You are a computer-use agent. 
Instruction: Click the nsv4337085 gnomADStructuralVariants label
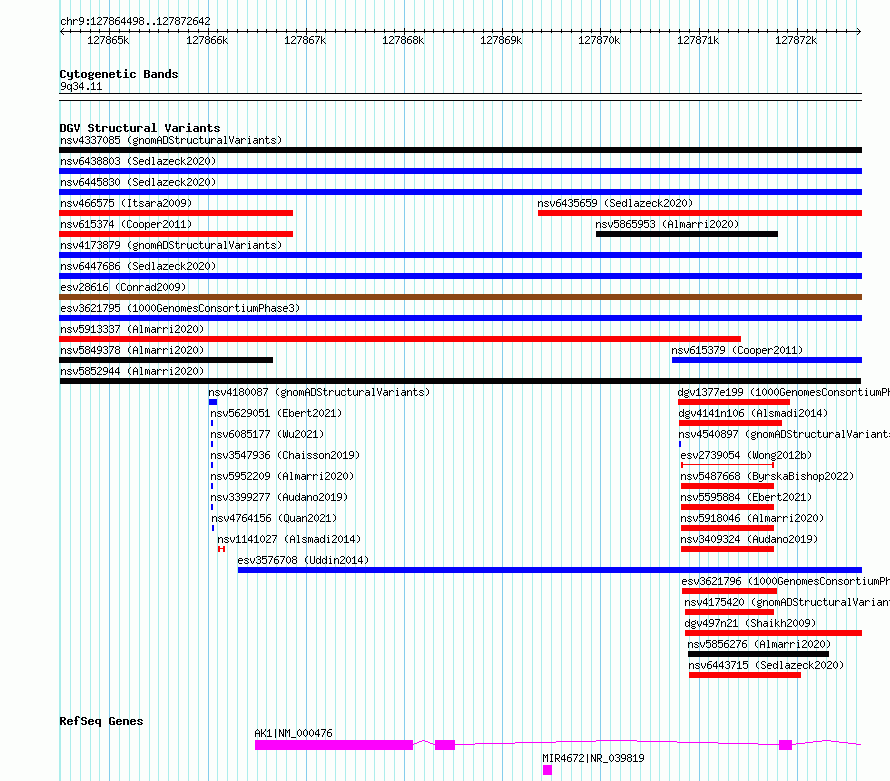[x=171, y=140]
